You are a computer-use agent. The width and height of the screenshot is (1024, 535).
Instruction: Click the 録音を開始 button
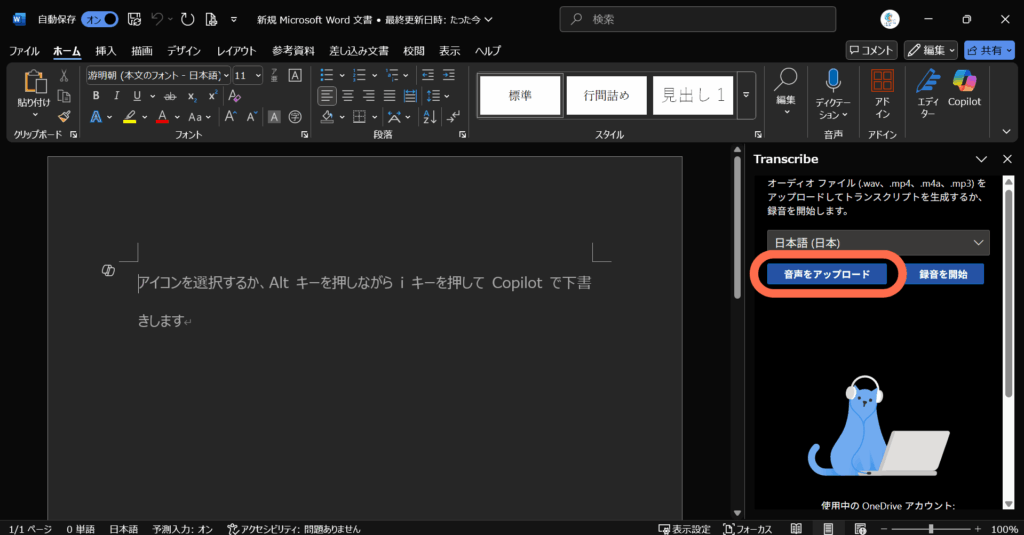(943, 274)
